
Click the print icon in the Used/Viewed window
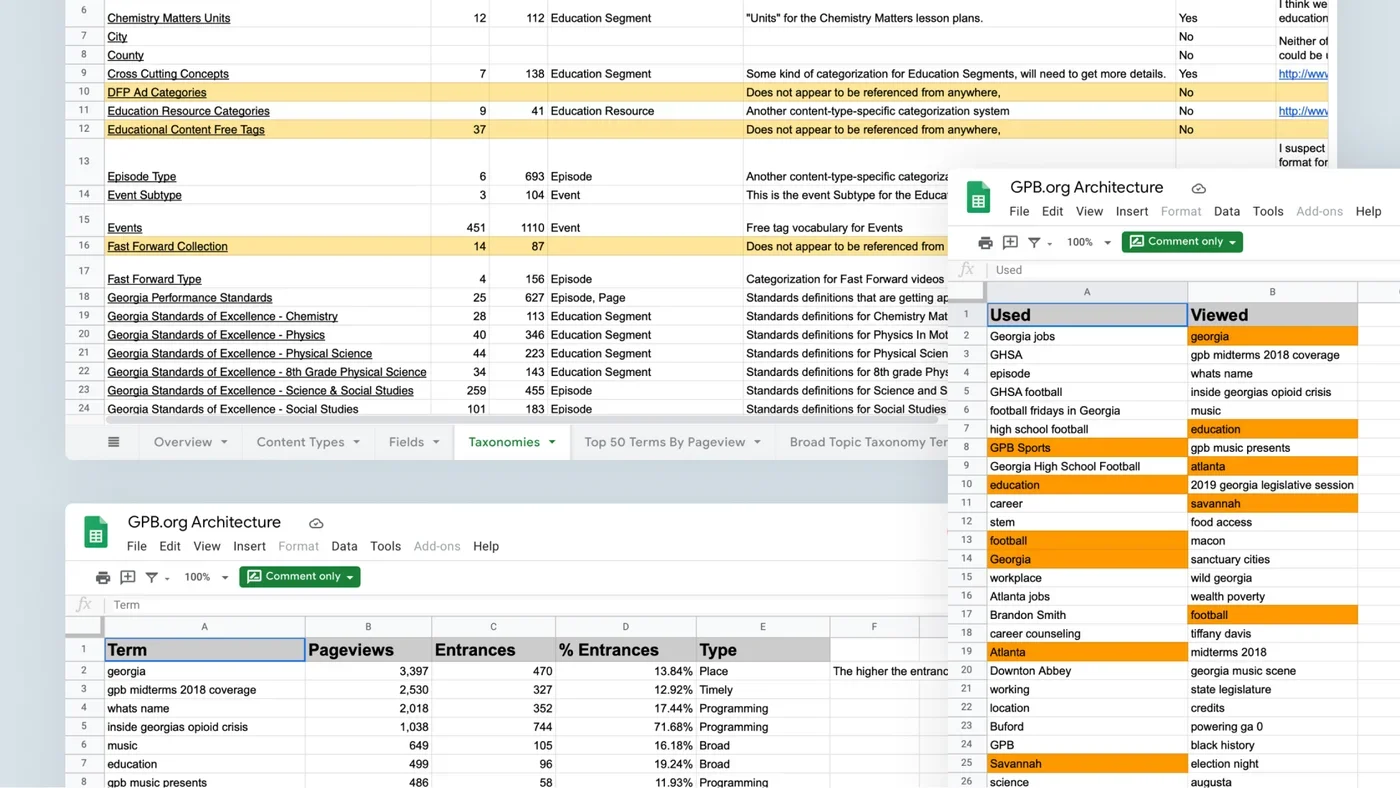pos(985,242)
